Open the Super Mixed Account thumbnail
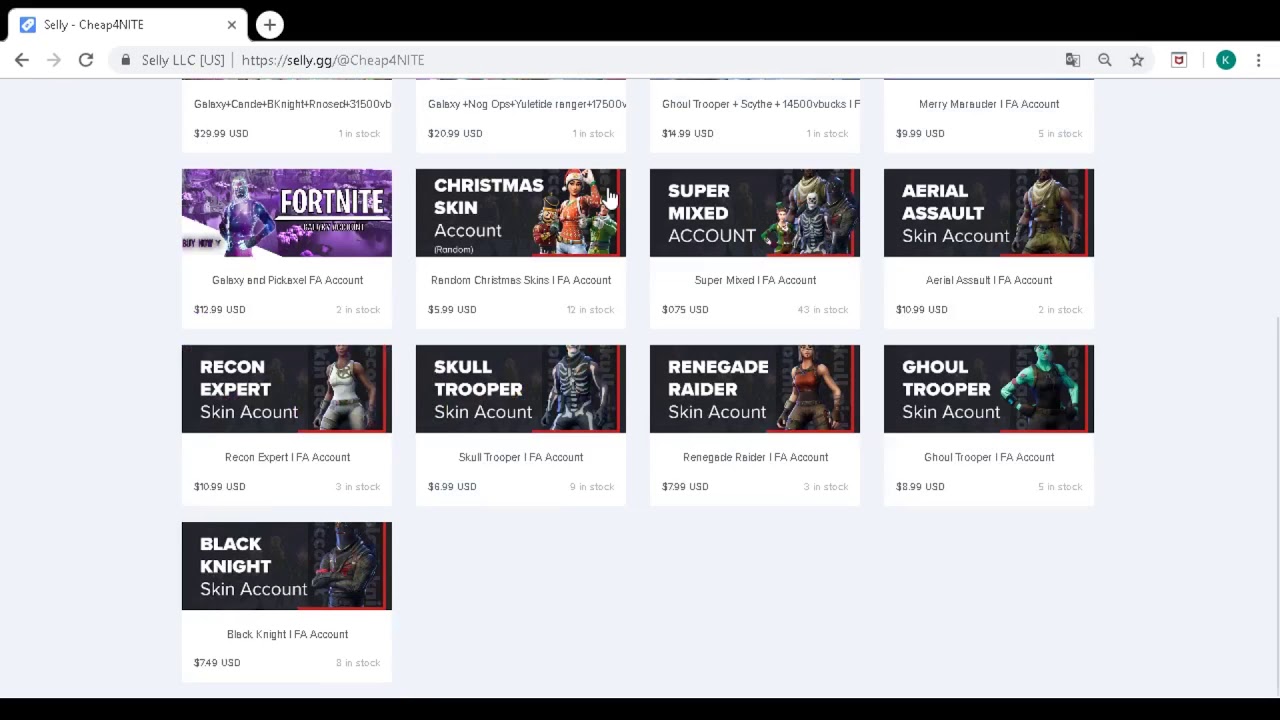This screenshot has height=720, width=1280. (x=755, y=213)
